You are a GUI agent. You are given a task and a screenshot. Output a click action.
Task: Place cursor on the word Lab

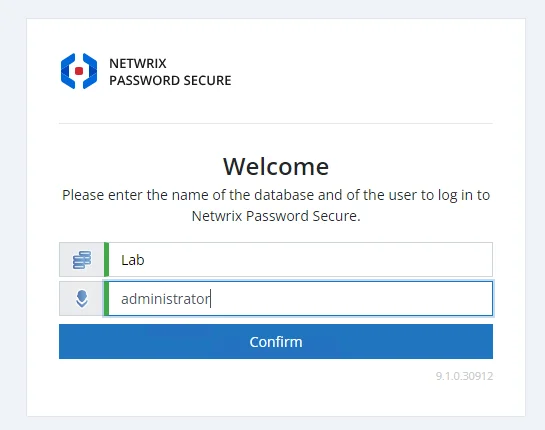pos(133,260)
